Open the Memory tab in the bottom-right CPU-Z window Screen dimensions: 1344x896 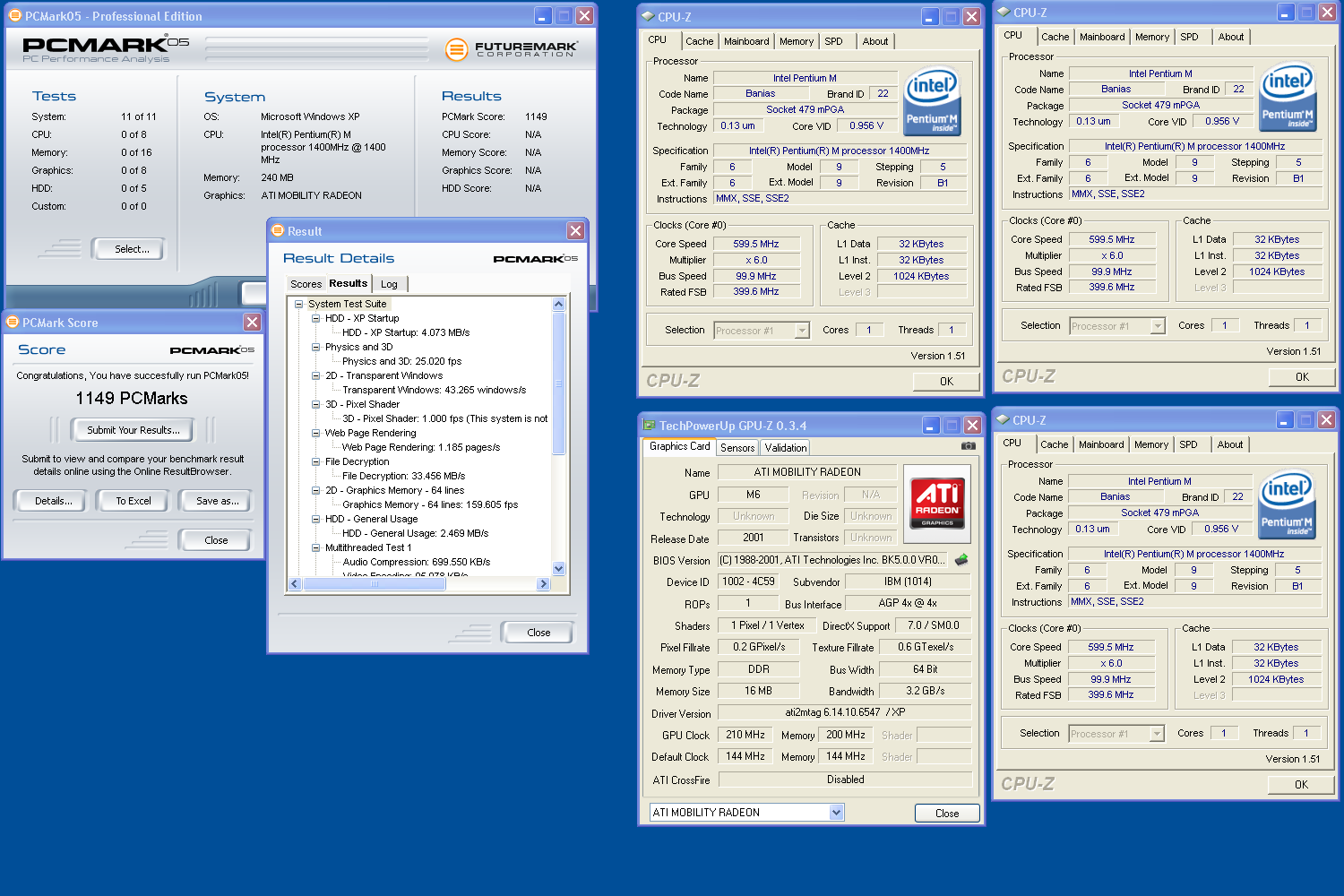[1151, 444]
